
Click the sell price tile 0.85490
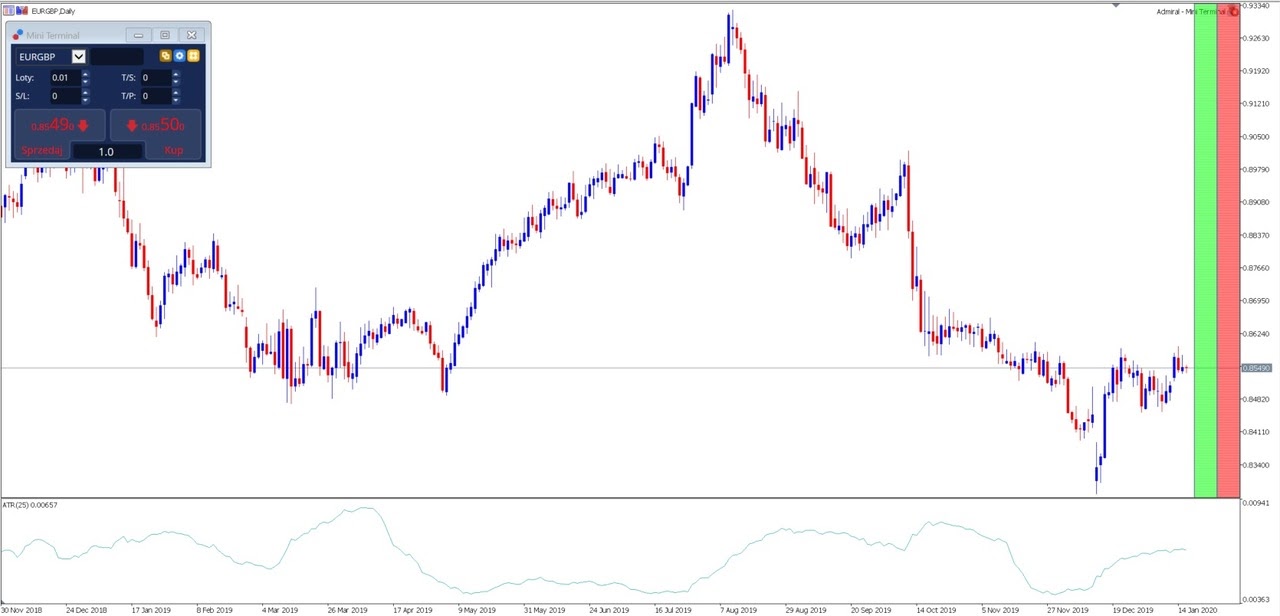tap(60, 126)
